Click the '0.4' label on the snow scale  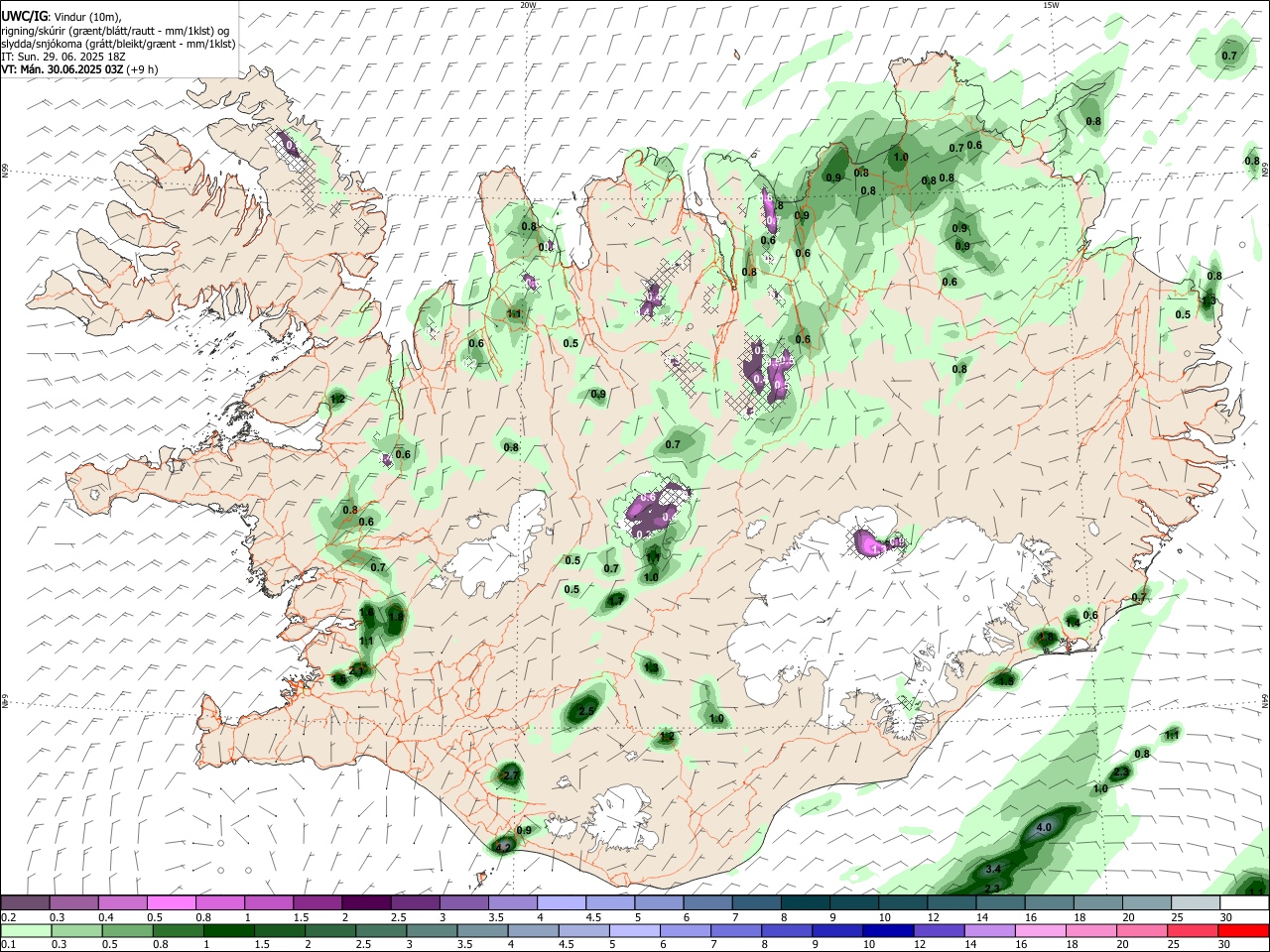pyautogui.click(x=106, y=916)
